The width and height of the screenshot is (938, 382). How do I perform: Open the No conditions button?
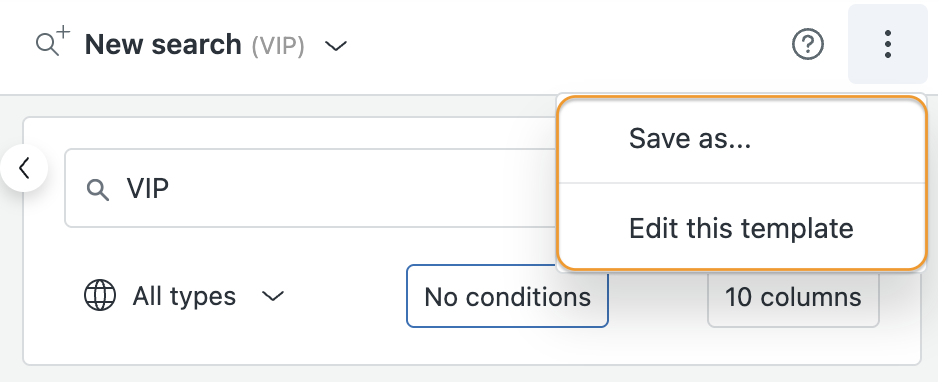click(507, 297)
